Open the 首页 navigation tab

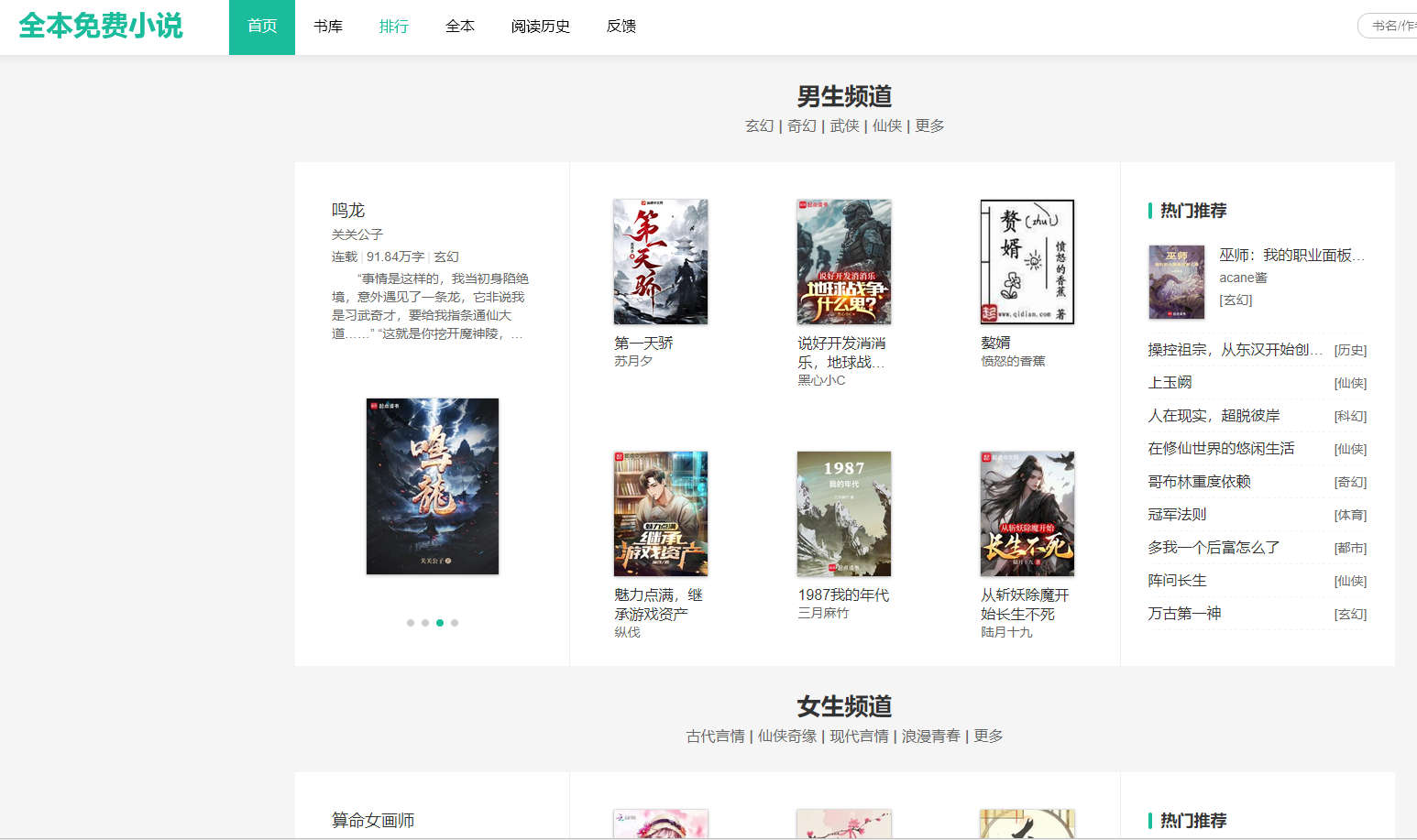click(262, 27)
